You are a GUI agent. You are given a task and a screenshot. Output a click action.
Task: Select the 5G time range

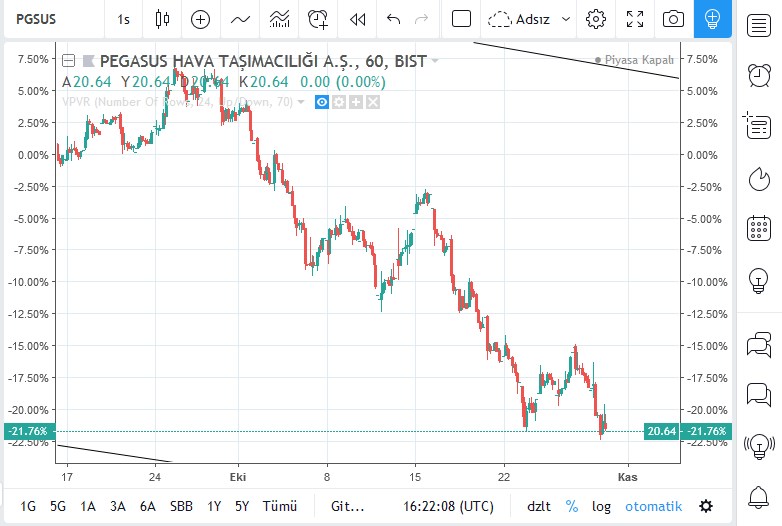pyautogui.click(x=58, y=507)
